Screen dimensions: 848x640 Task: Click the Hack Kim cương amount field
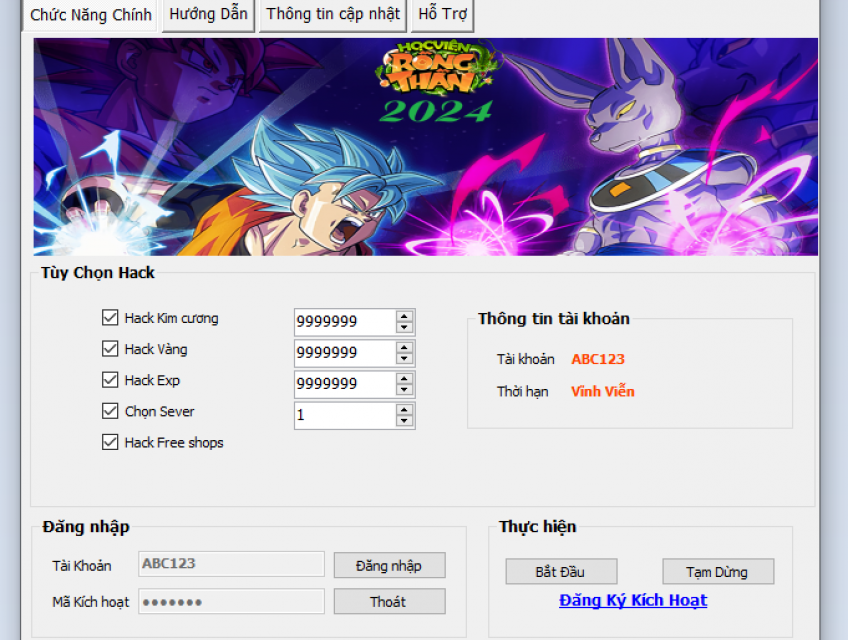[x=345, y=322]
